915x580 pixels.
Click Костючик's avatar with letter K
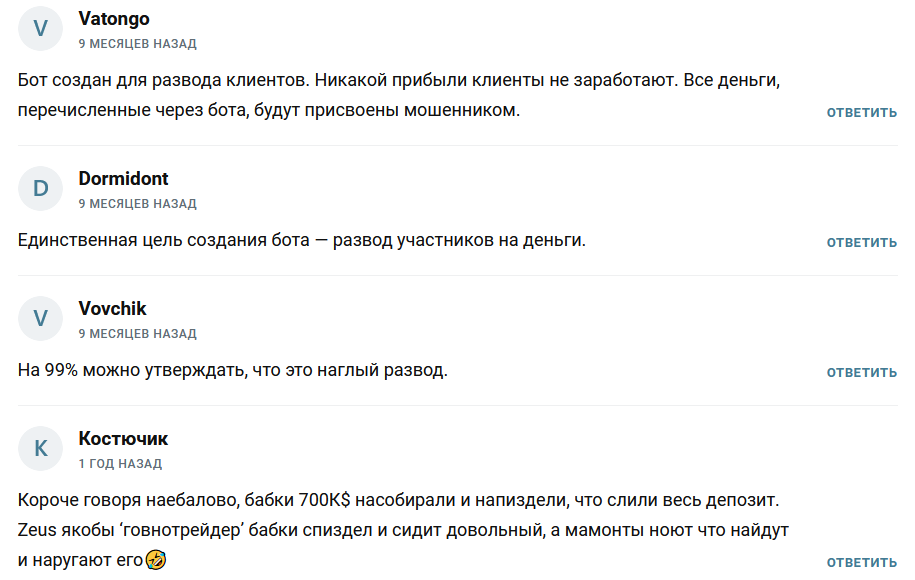click(40, 449)
